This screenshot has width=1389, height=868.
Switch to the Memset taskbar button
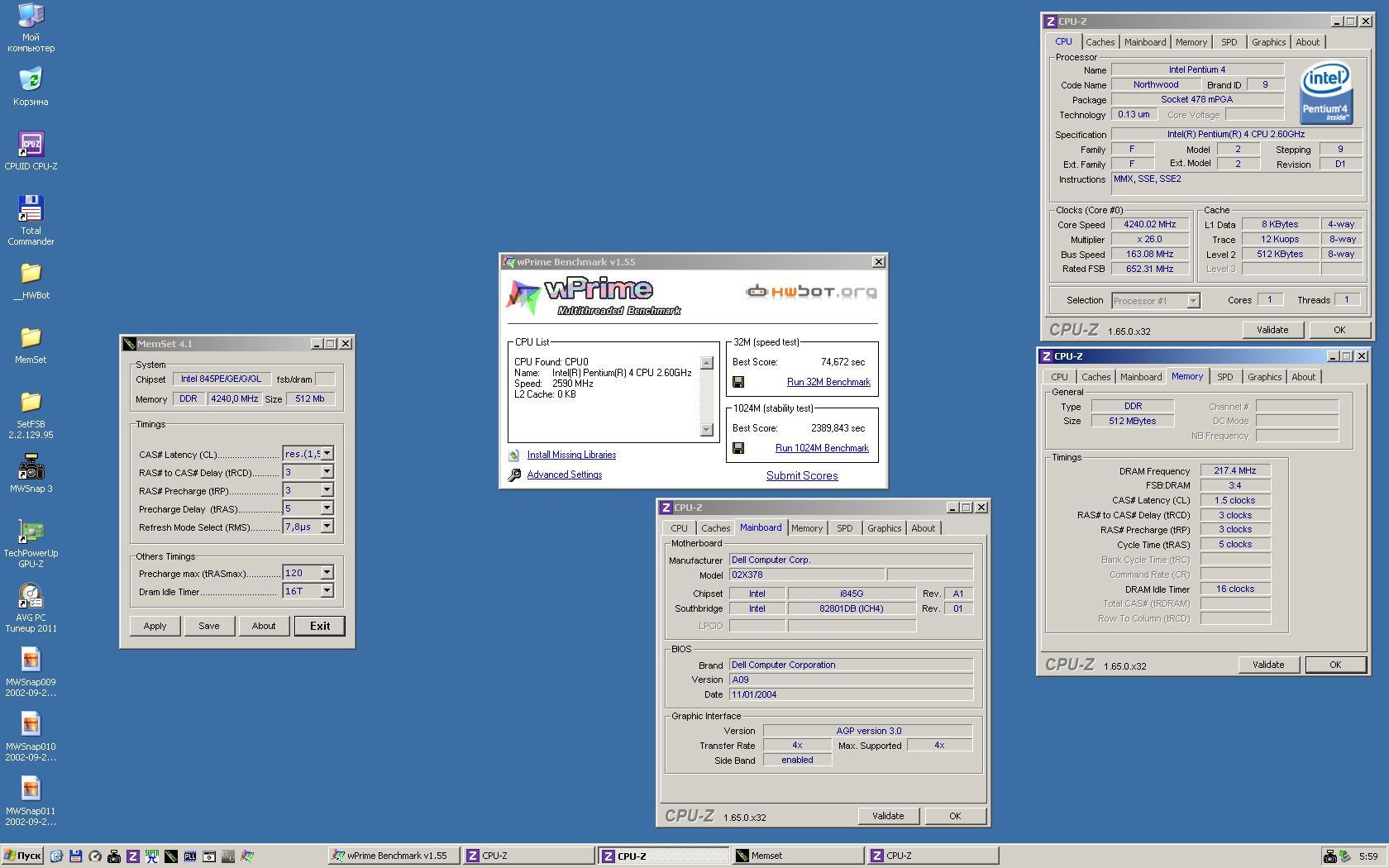coord(797,856)
